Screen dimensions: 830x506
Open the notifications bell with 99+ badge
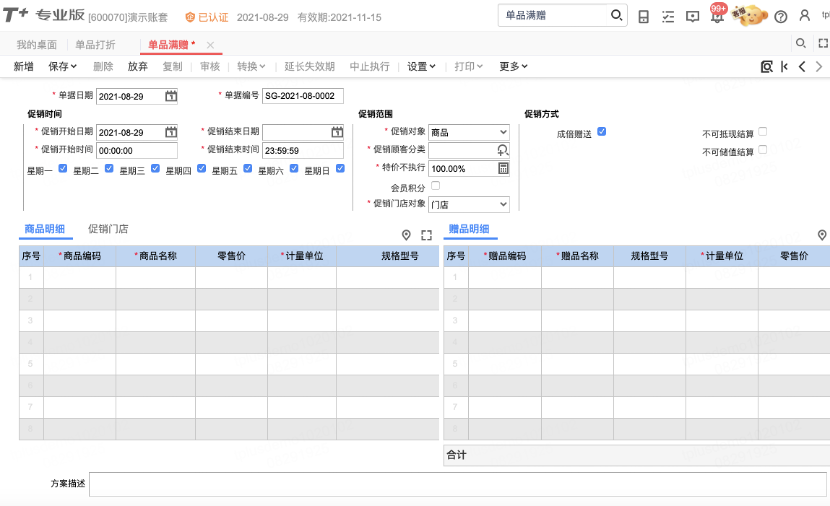click(x=717, y=15)
